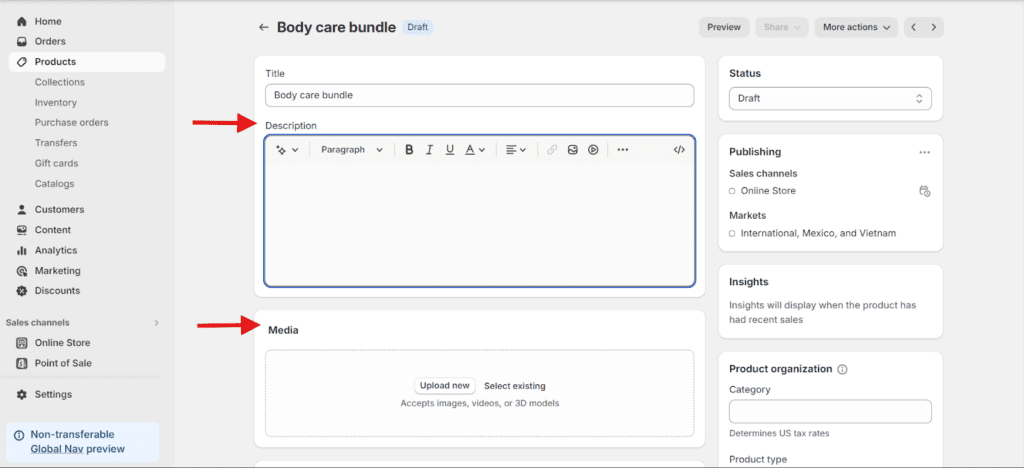Navigate to Collections under Products
Image resolution: width=1024 pixels, height=468 pixels.
(60, 82)
